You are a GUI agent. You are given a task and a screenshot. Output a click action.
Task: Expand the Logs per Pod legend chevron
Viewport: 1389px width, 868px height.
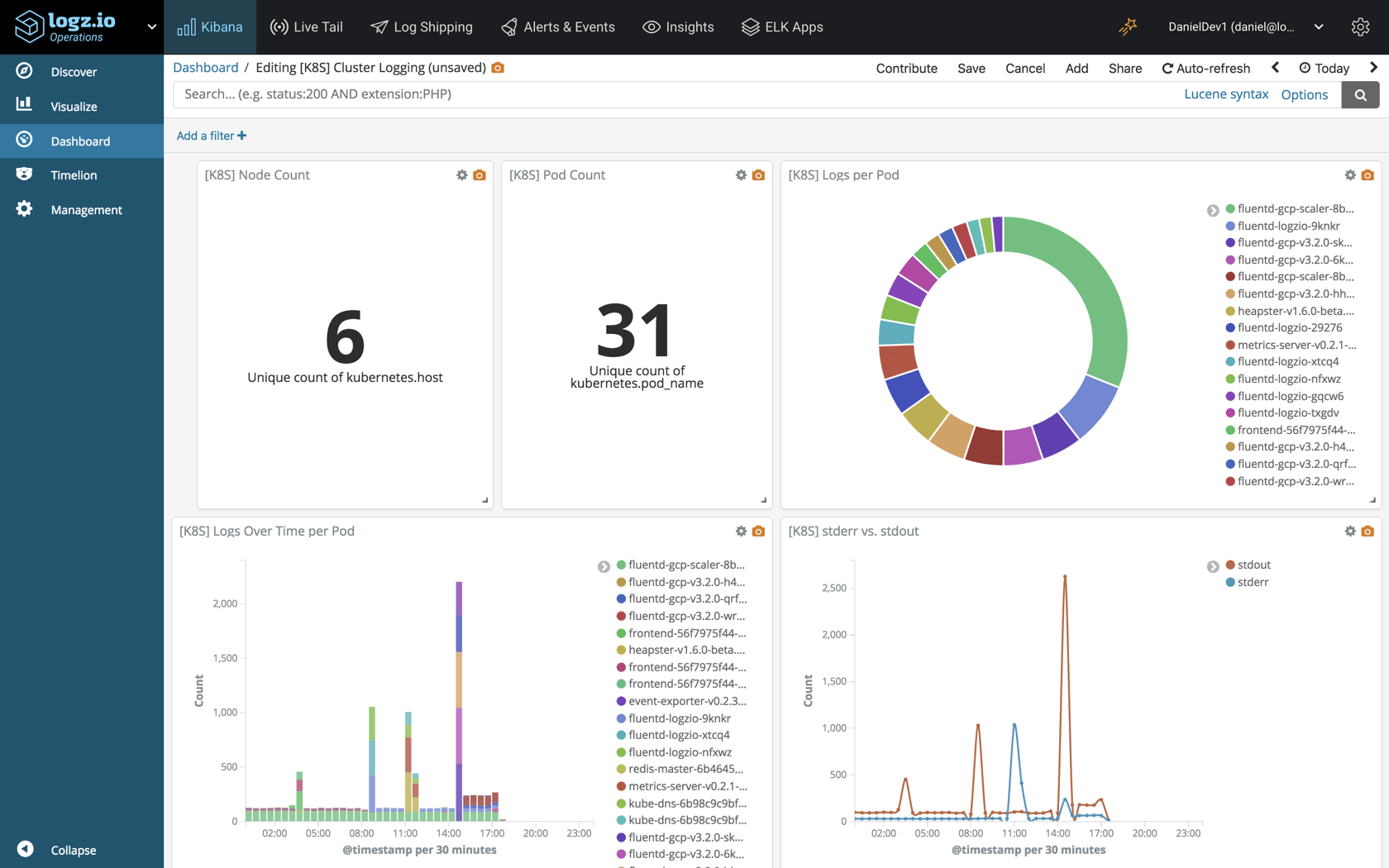[1213, 210]
